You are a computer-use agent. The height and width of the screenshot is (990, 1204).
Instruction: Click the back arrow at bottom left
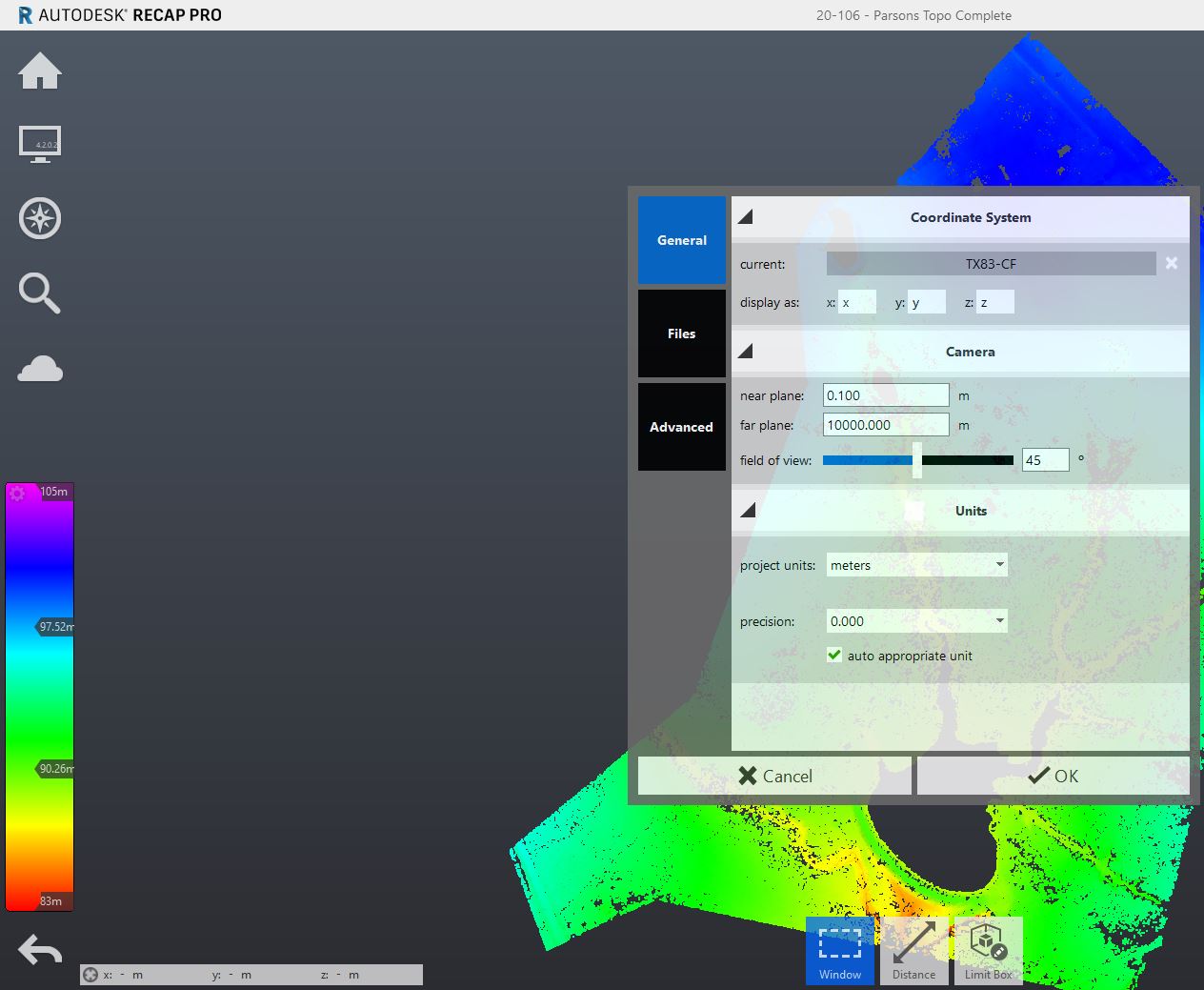(x=39, y=950)
